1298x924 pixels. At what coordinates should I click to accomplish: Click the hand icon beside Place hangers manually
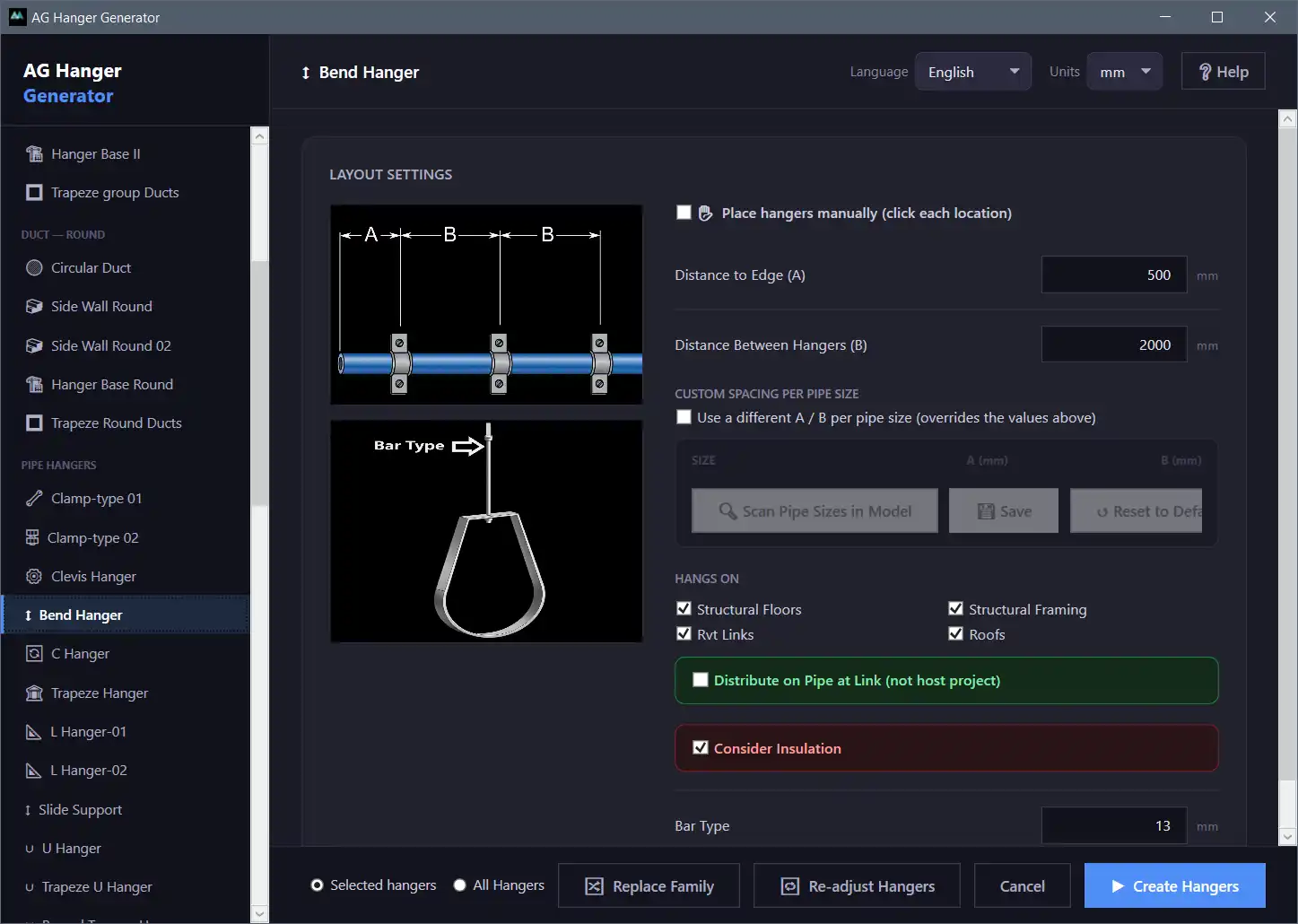click(706, 214)
